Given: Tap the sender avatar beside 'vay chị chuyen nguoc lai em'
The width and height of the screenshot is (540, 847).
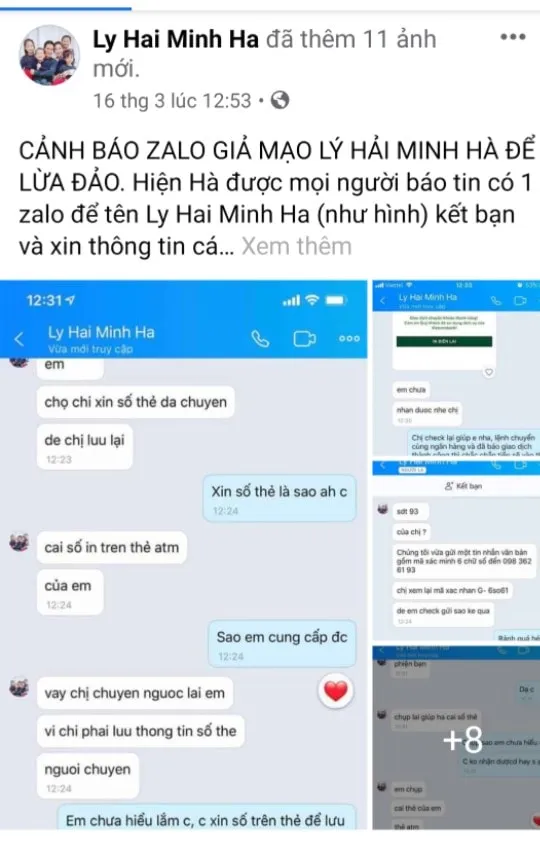Looking at the screenshot, I should [x=19, y=688].
